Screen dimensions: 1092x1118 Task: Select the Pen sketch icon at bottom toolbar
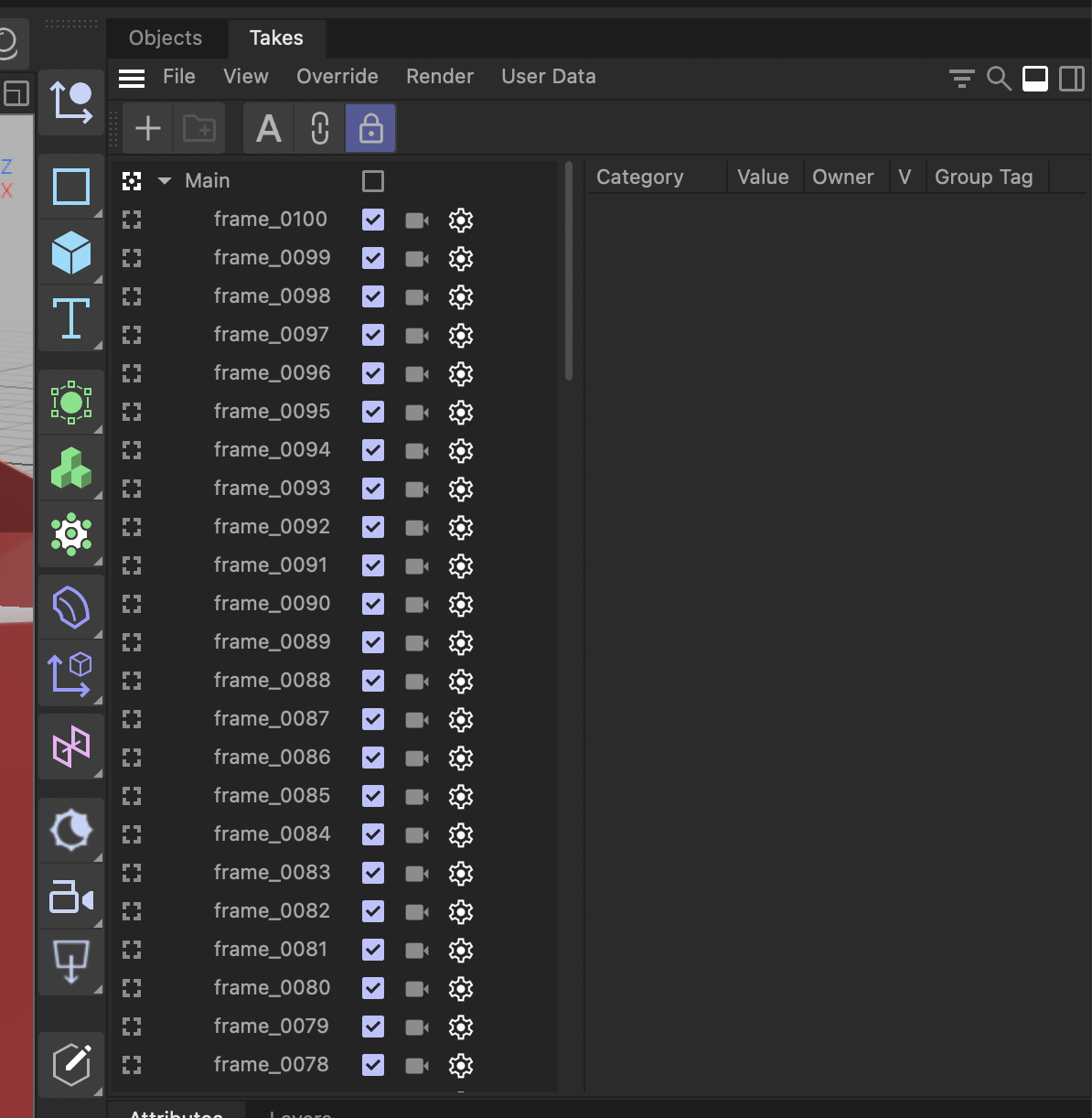coord(71,1064)
